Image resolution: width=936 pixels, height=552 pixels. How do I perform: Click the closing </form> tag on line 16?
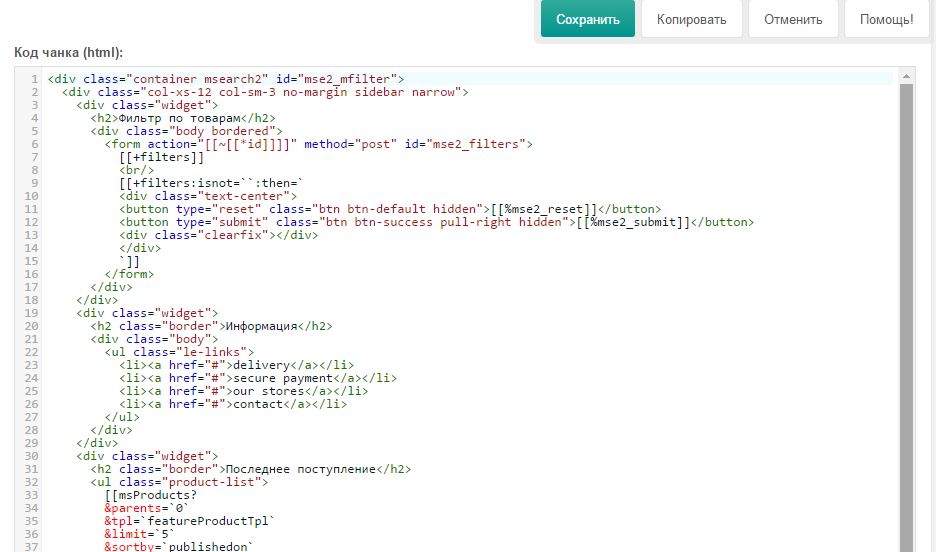pos(130,274)
